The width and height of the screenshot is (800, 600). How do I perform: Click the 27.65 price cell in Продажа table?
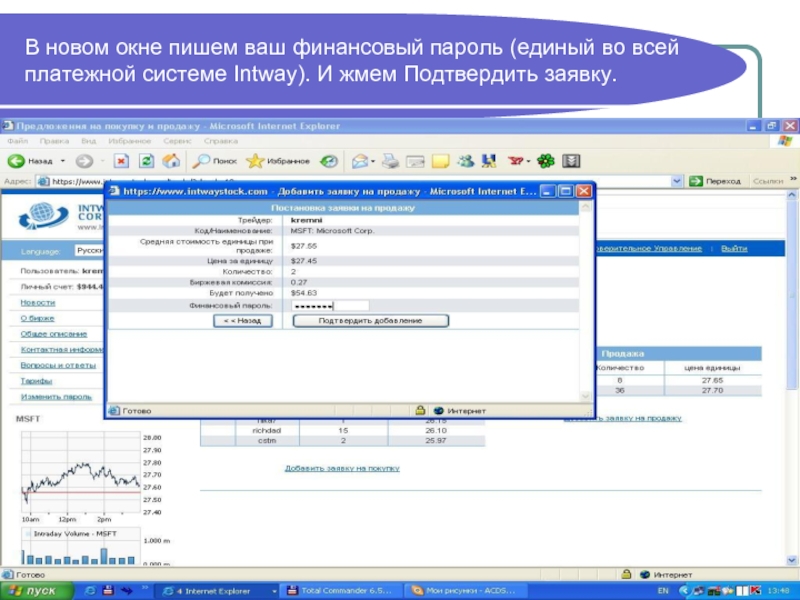[x=712, y=380]
